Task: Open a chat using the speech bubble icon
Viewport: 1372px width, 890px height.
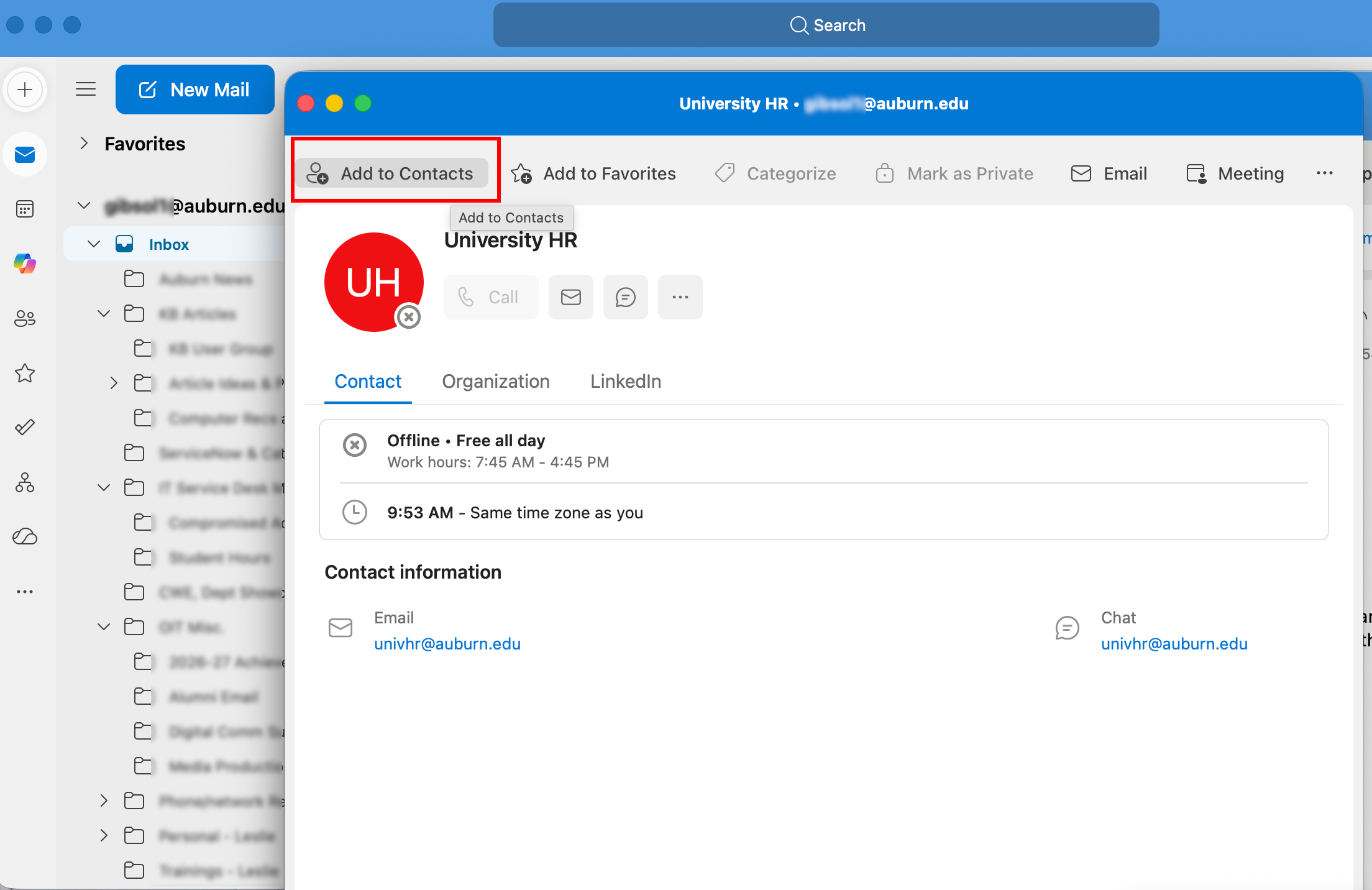Action: coord(625,296)
